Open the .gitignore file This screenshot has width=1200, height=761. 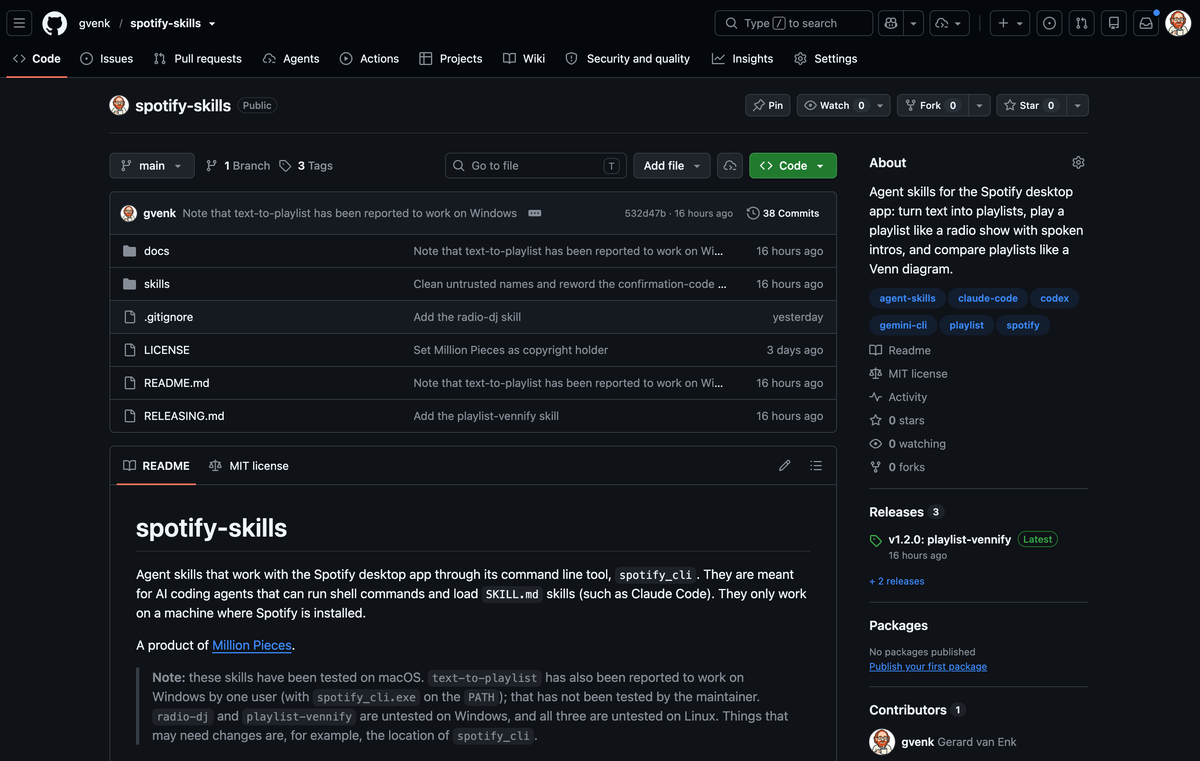click(168, 317)
